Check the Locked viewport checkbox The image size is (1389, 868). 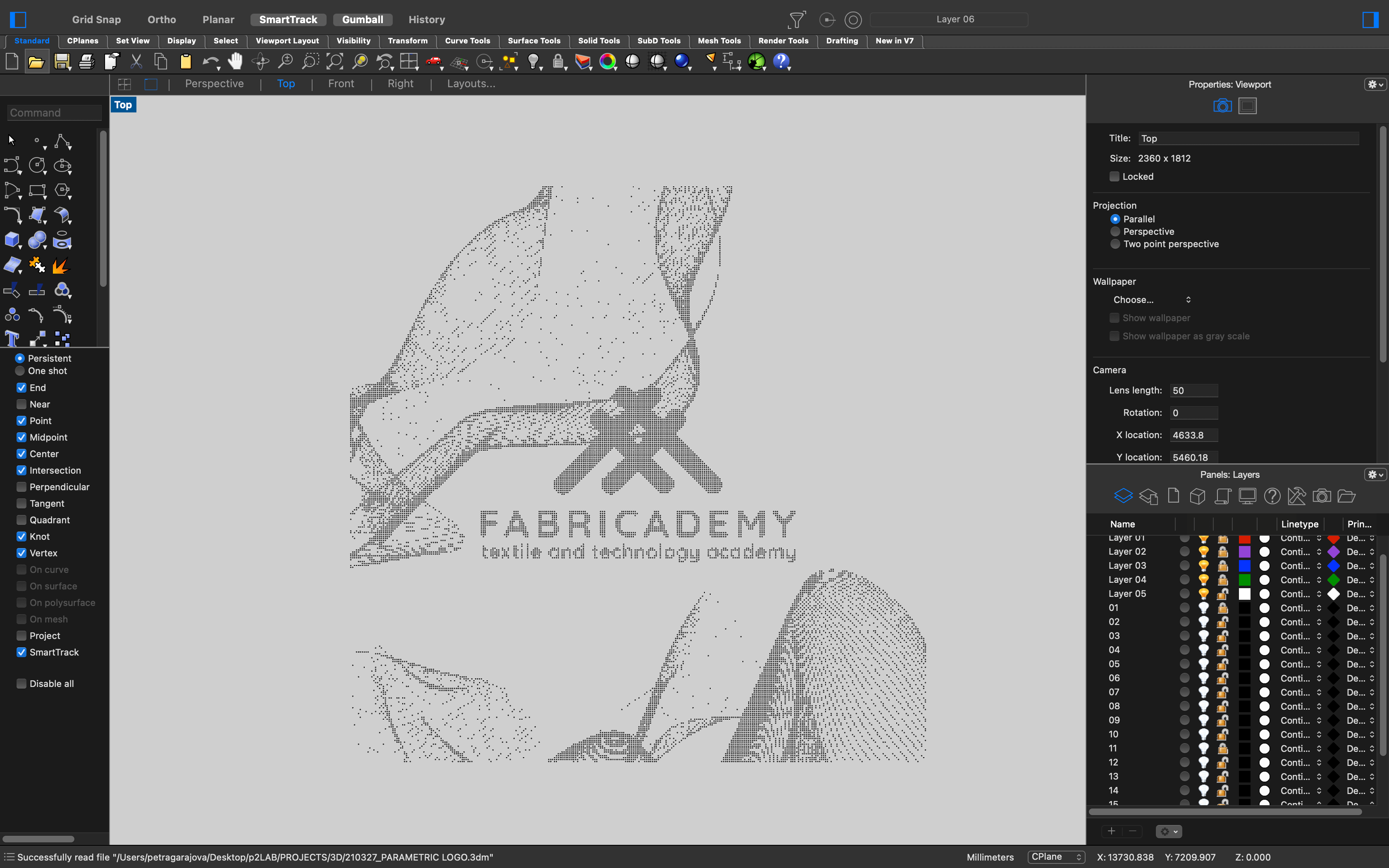[x=1114, y=176]
